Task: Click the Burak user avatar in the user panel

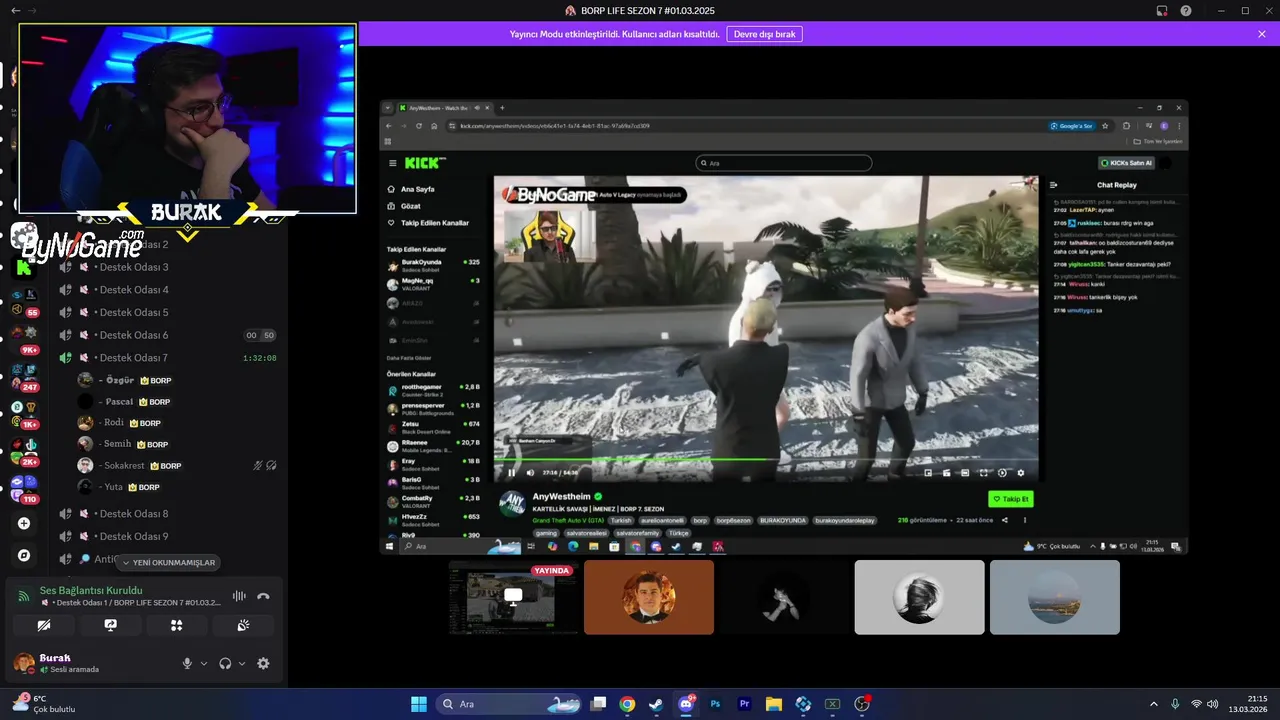Action: click(x=24, y=663)
